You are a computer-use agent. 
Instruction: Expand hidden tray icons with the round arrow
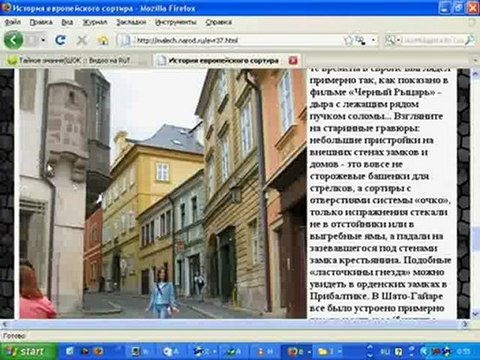[x=424, y=351]
